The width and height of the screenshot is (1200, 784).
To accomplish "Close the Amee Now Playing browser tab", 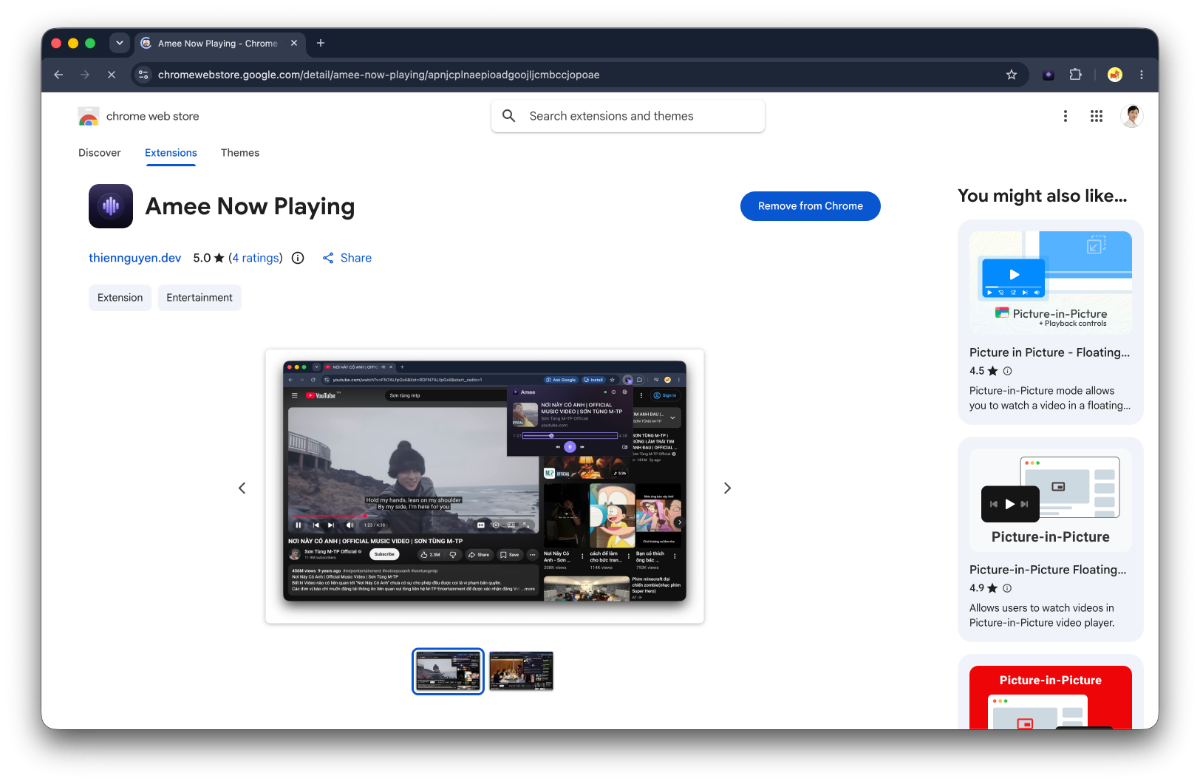I will click(294, 43).
